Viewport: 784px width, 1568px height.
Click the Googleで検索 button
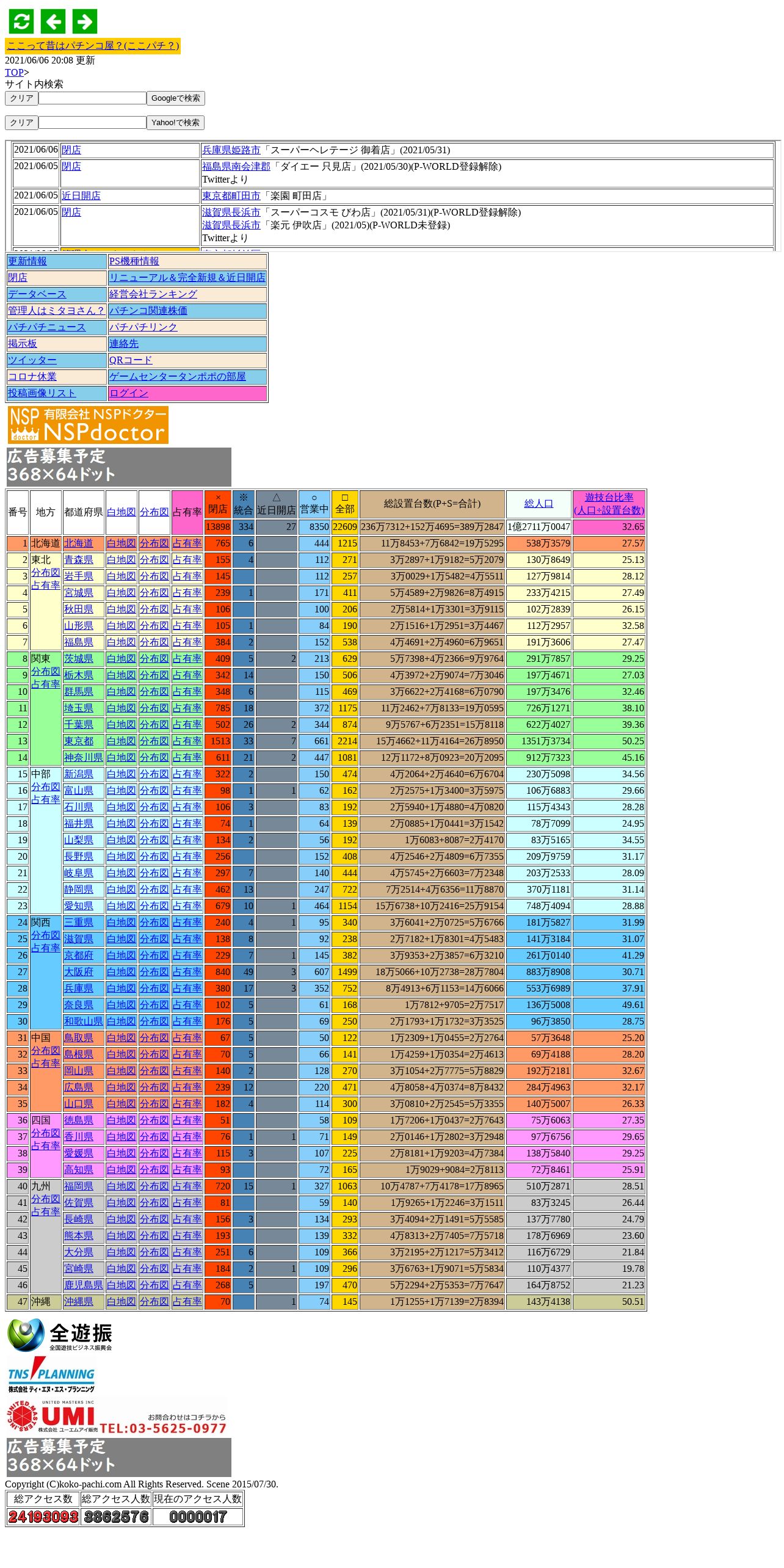[x=176, y=98]
